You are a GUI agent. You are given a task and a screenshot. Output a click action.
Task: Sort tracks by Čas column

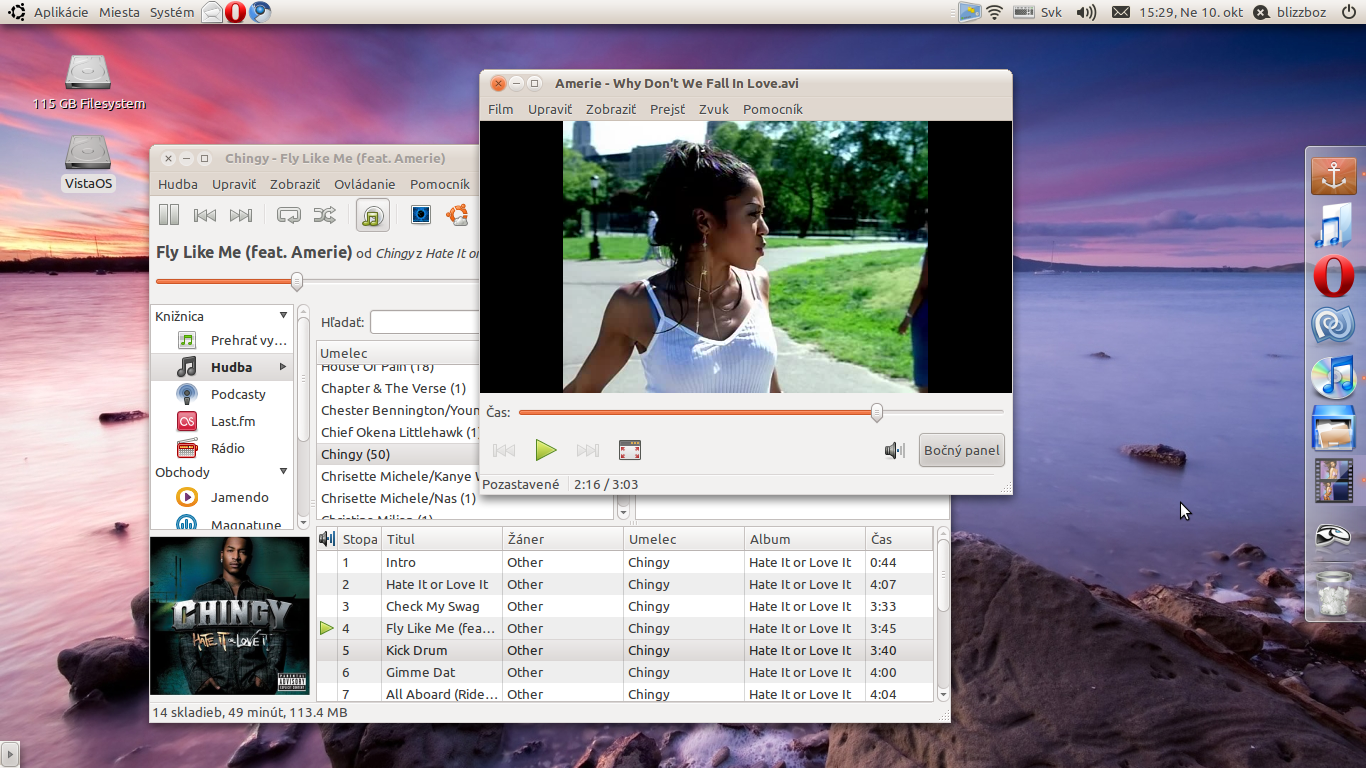(899, 539)
